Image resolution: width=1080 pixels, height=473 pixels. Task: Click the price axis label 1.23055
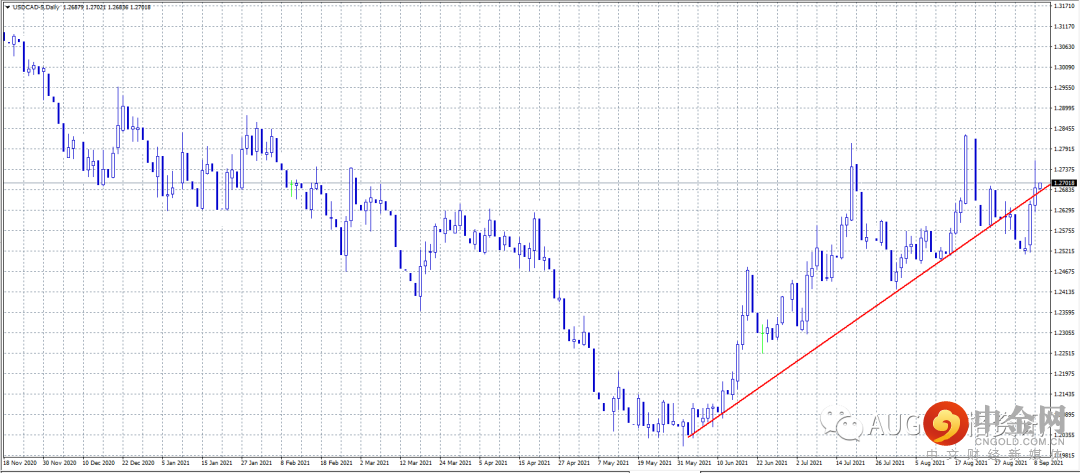[x=1065, y=333]
